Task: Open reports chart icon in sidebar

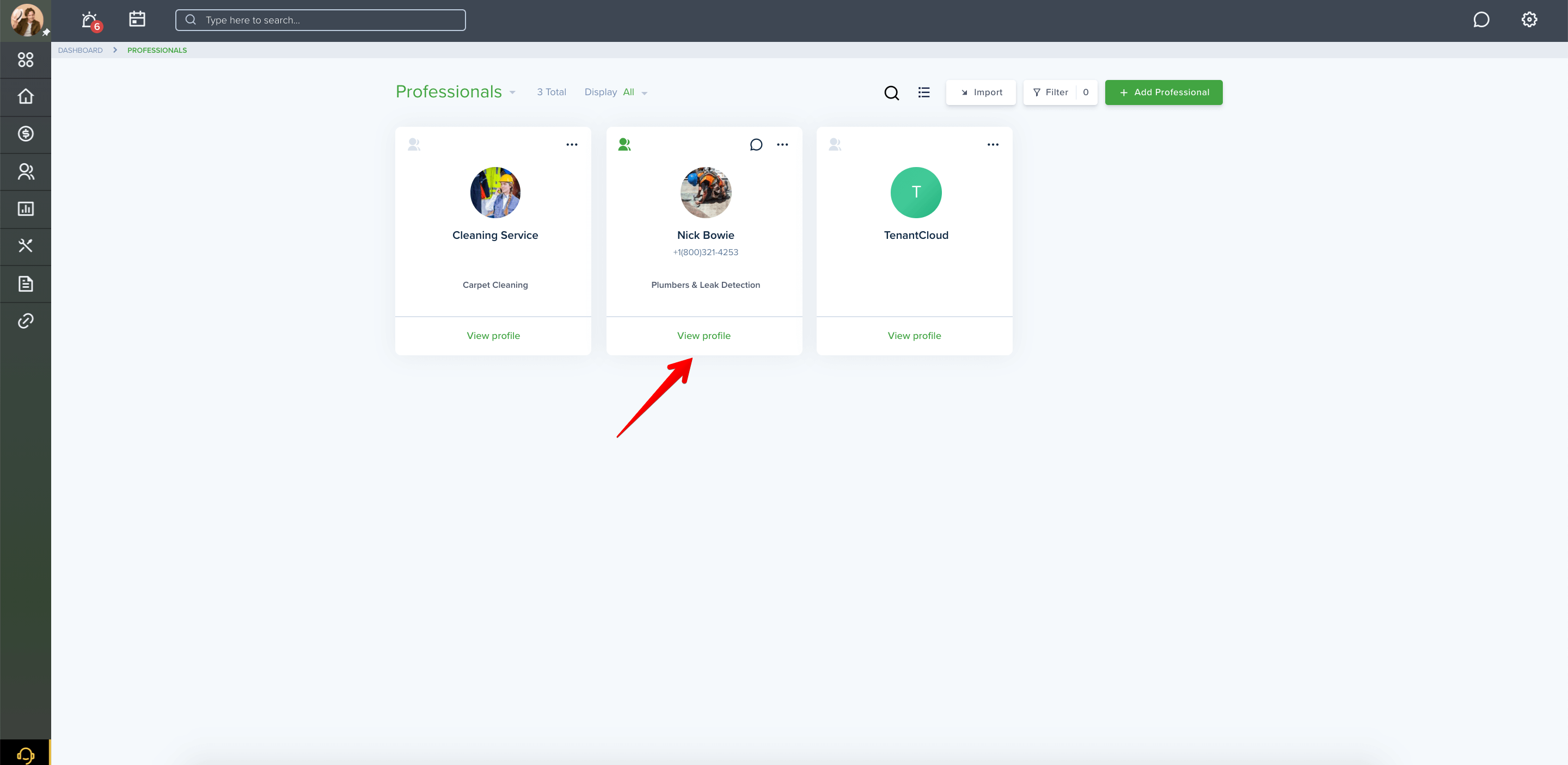Action: point(26,208)
